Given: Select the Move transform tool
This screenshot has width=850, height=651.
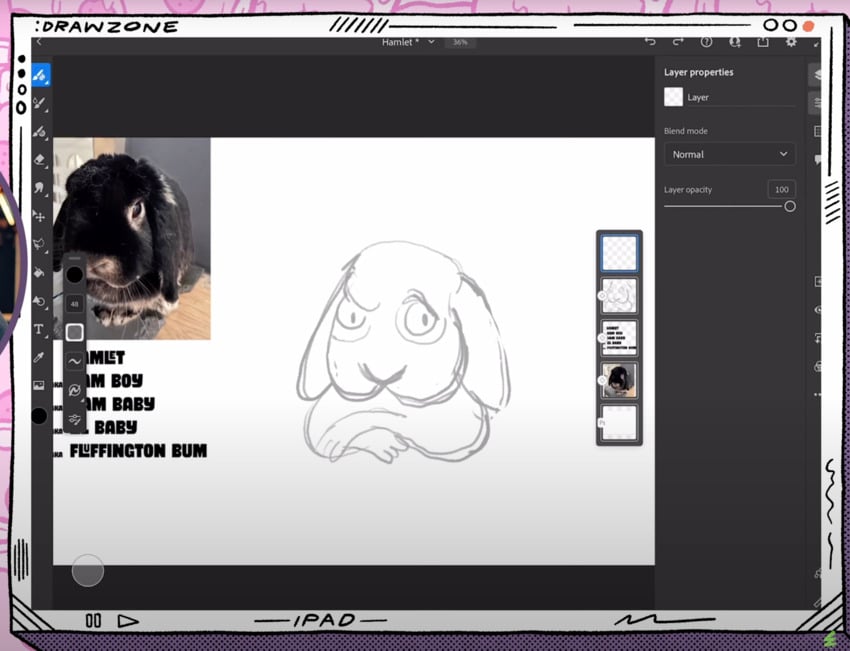Looking at the screenshot, I should click(42, 217).
